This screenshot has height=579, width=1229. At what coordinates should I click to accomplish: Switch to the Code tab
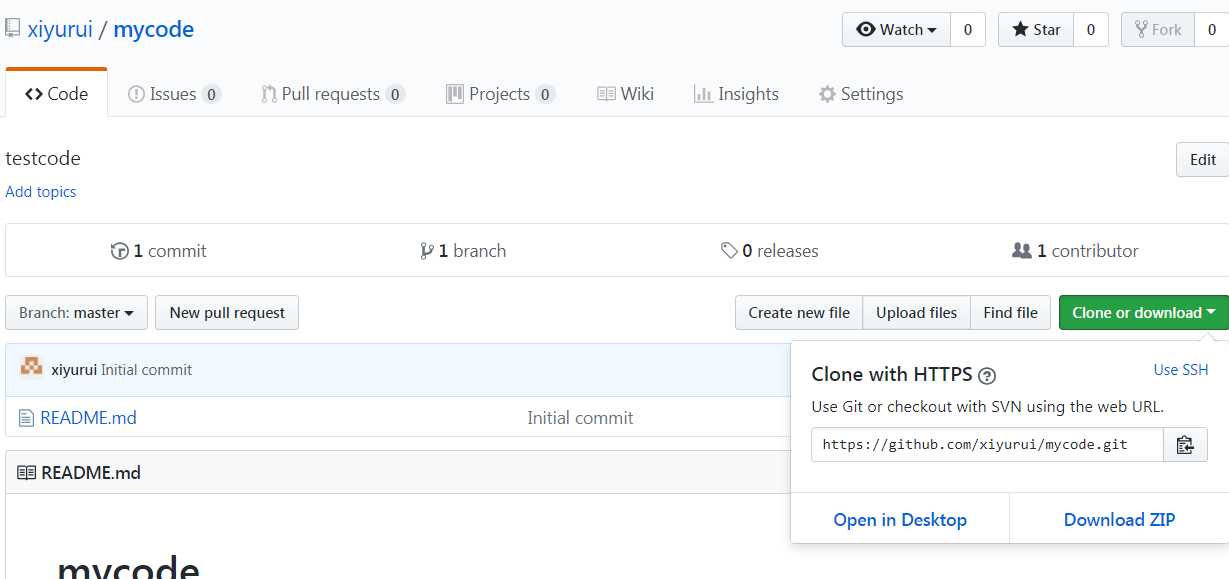click(56, 94)
